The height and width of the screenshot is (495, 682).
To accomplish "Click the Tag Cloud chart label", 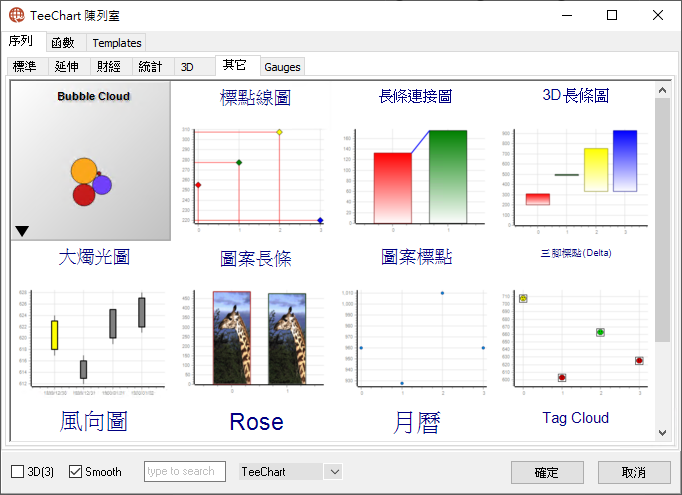I will (575, 418).
